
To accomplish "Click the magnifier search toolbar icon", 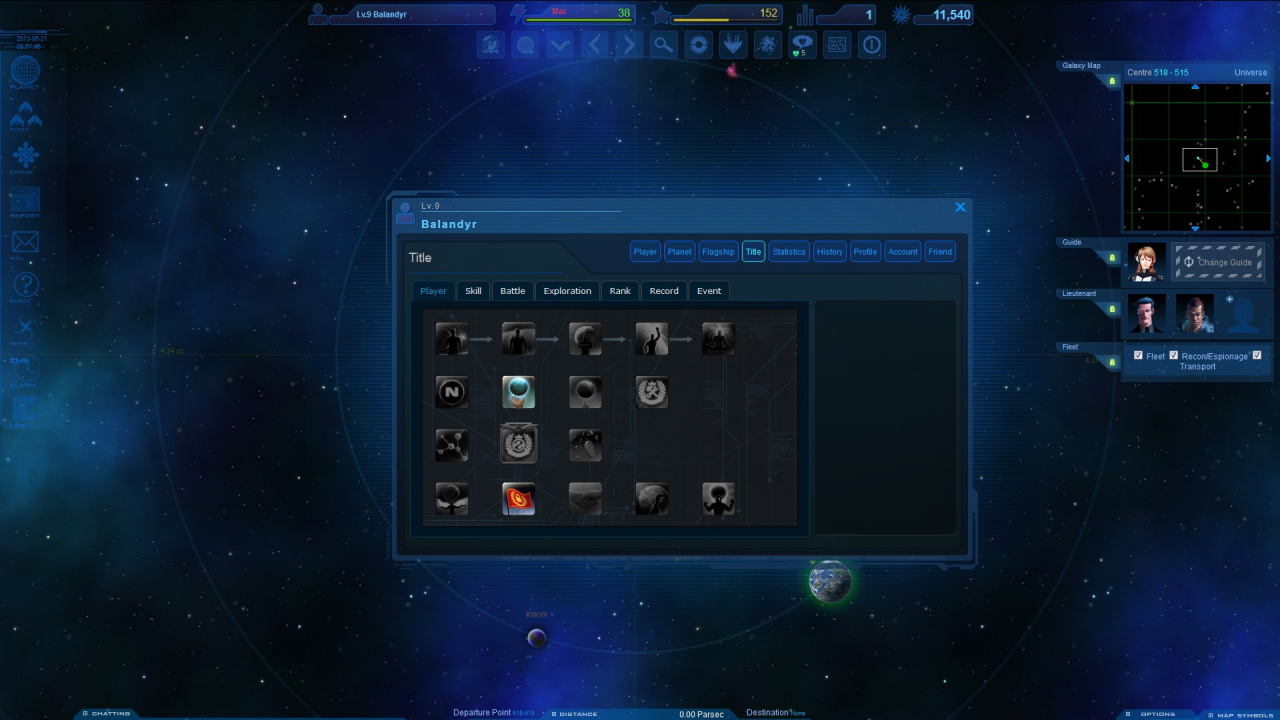I will pos(663,45).
